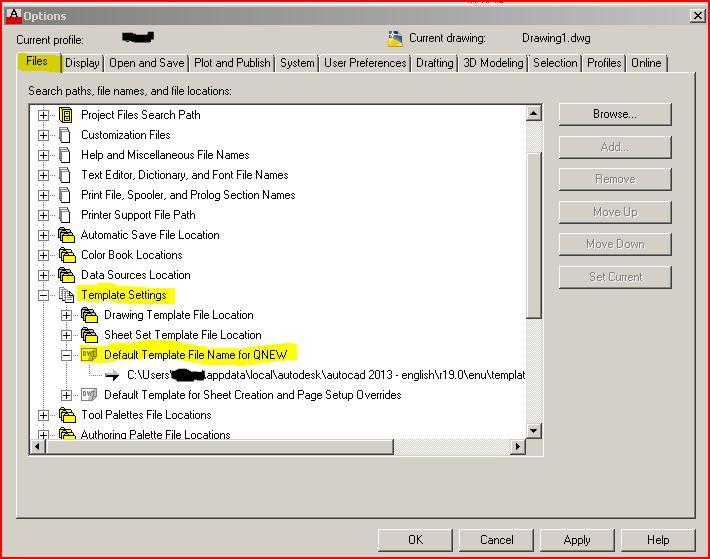Click the Print File, Spooler icon
This screenshot has width=710, height=559.
point(65,195)
